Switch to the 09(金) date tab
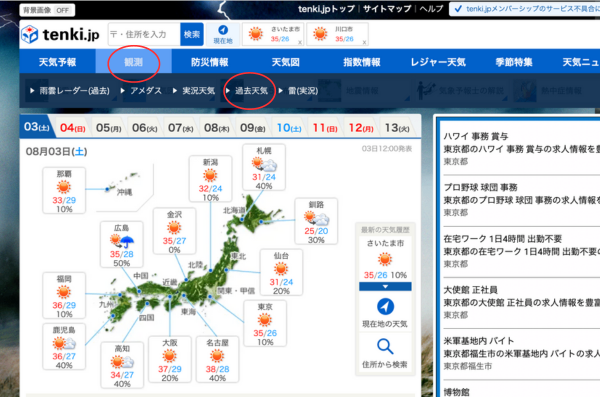This screenshot has width=600, height=400. pos(253,127)
